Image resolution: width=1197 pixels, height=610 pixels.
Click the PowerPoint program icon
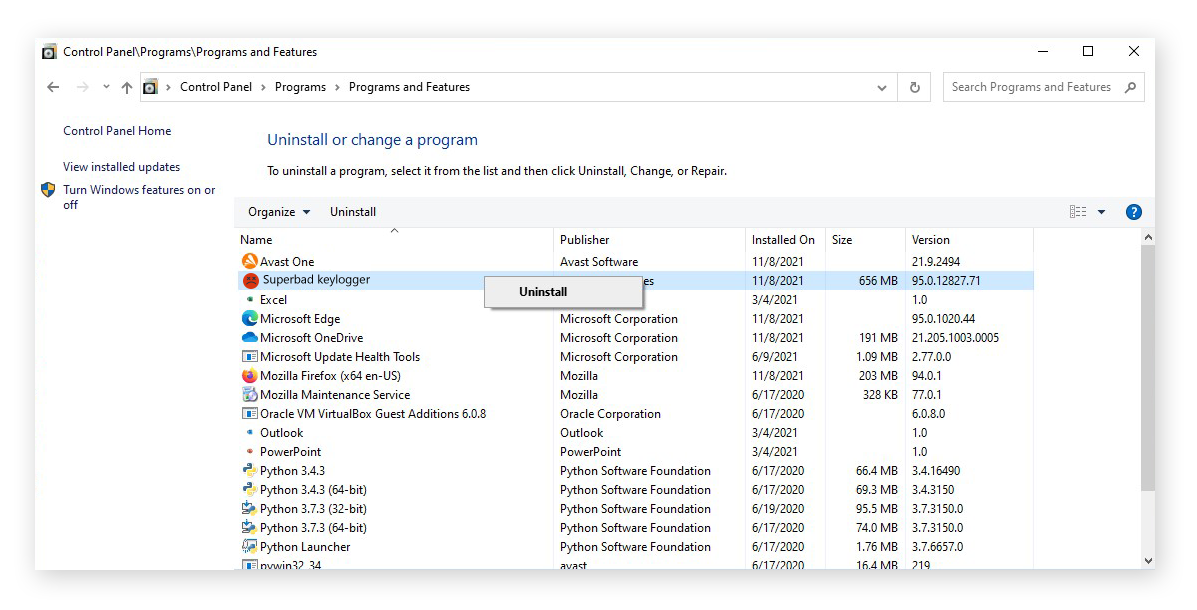point(251,451)
